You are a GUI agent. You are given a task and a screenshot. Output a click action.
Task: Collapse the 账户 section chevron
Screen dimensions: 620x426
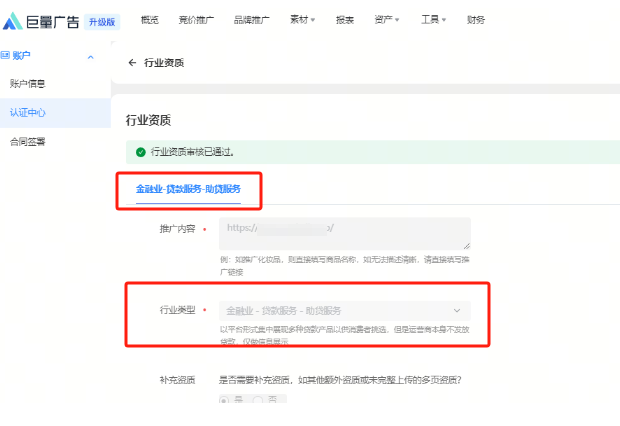click(91, 57)
